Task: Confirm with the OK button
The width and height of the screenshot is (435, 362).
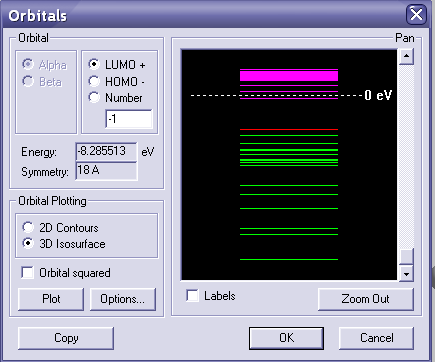Action: (286, 338)
